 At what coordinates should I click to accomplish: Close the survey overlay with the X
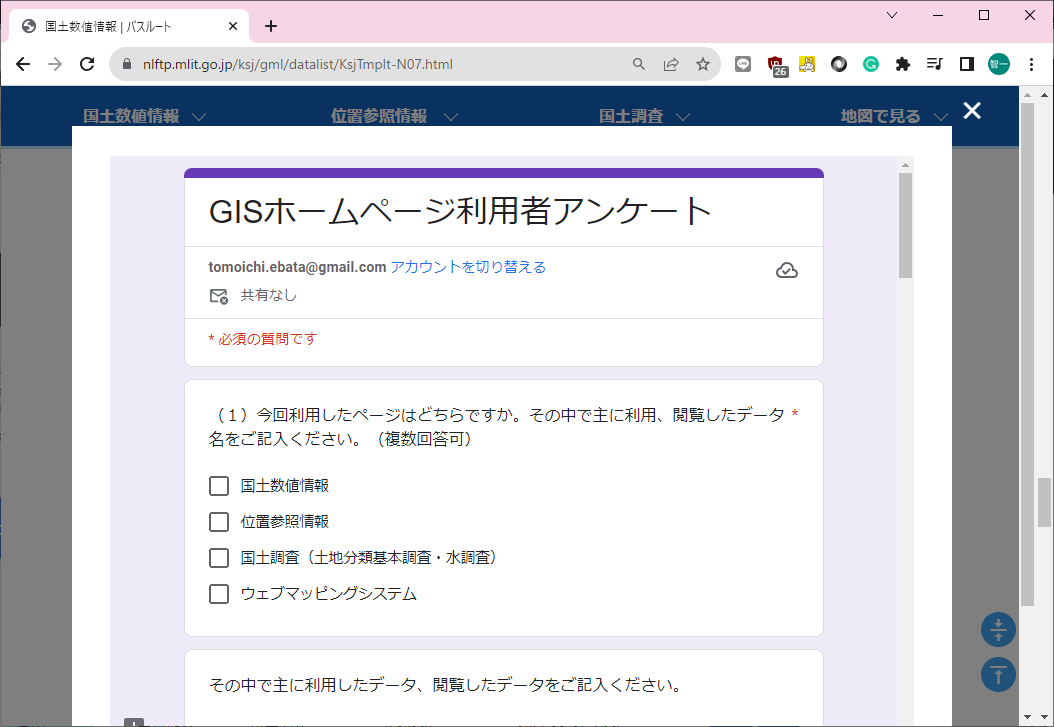(x=972, y=111)
